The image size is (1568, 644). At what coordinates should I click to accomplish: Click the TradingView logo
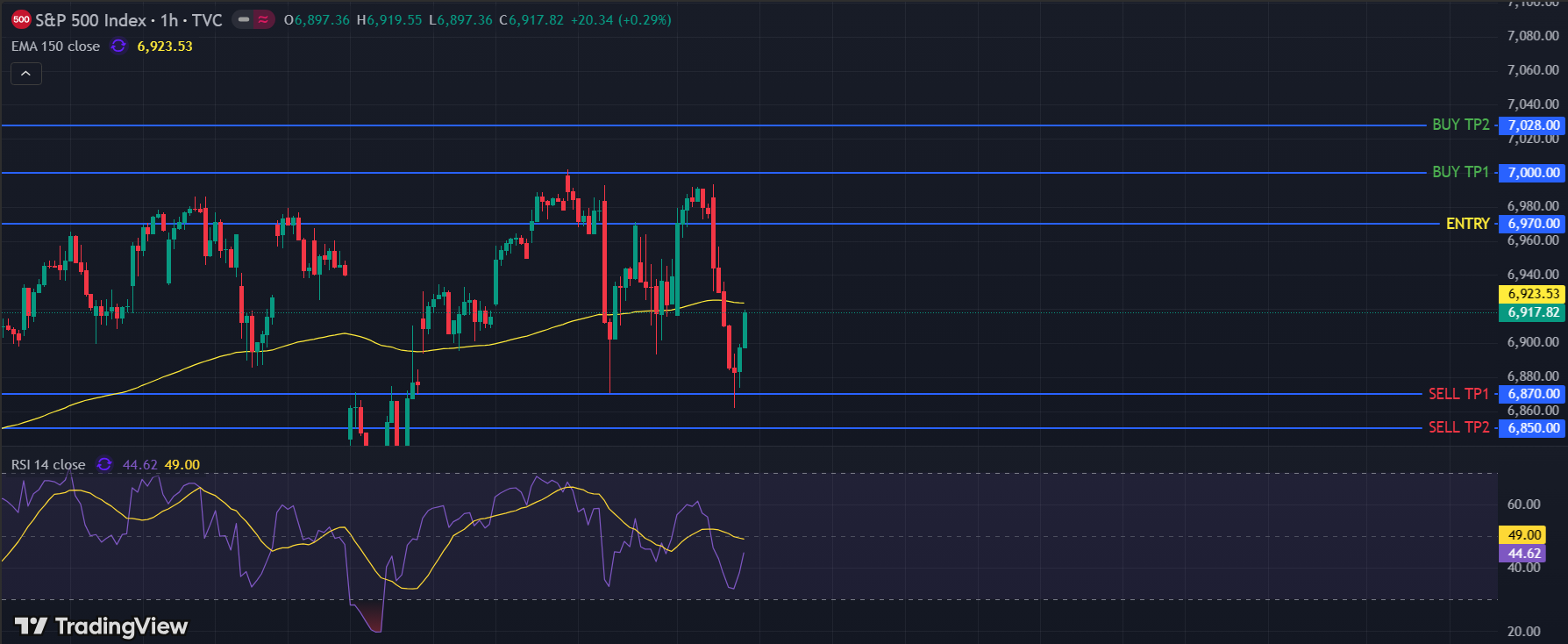pos(102,626)
